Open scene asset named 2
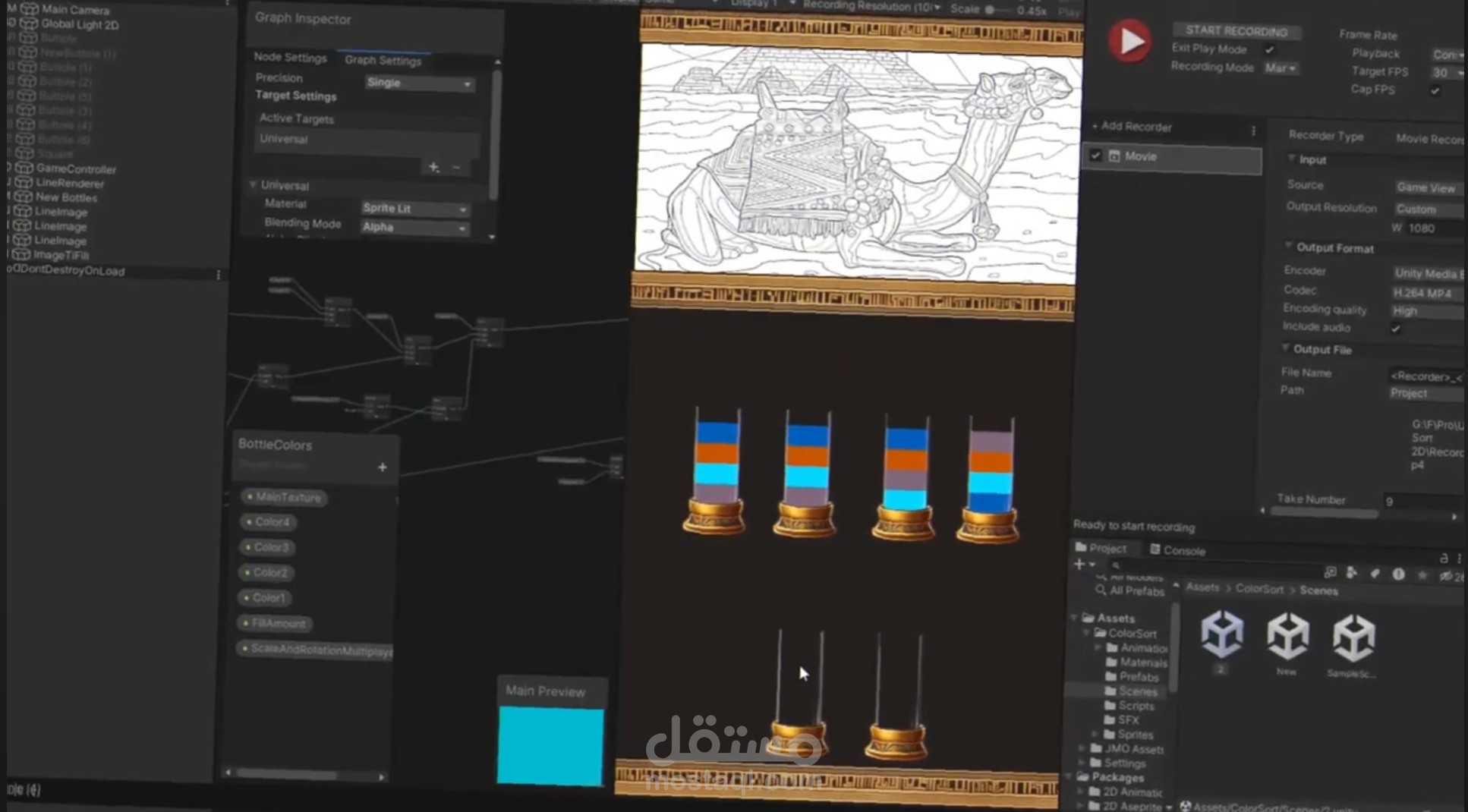 coord(1221,634)
